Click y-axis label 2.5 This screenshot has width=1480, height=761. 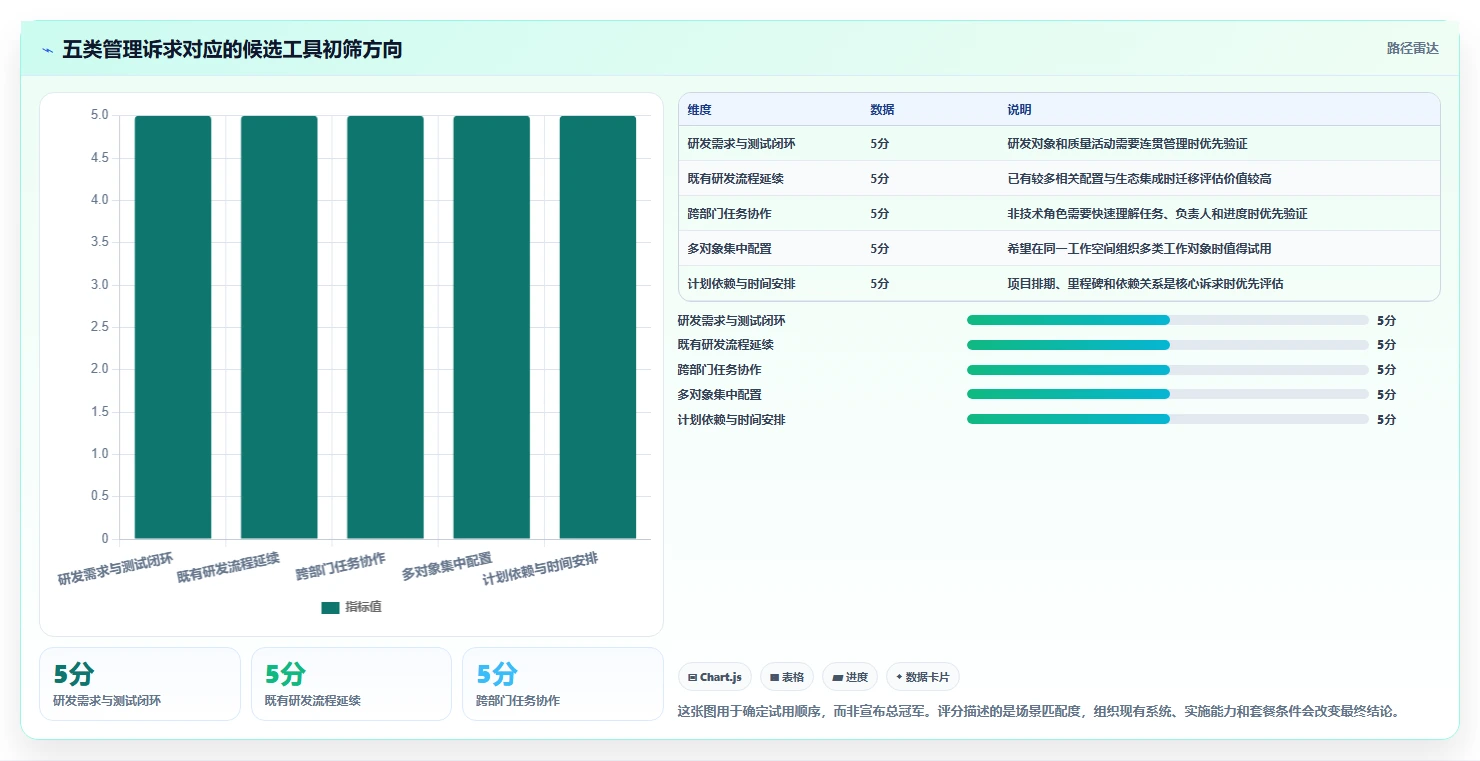click(99, 327)
